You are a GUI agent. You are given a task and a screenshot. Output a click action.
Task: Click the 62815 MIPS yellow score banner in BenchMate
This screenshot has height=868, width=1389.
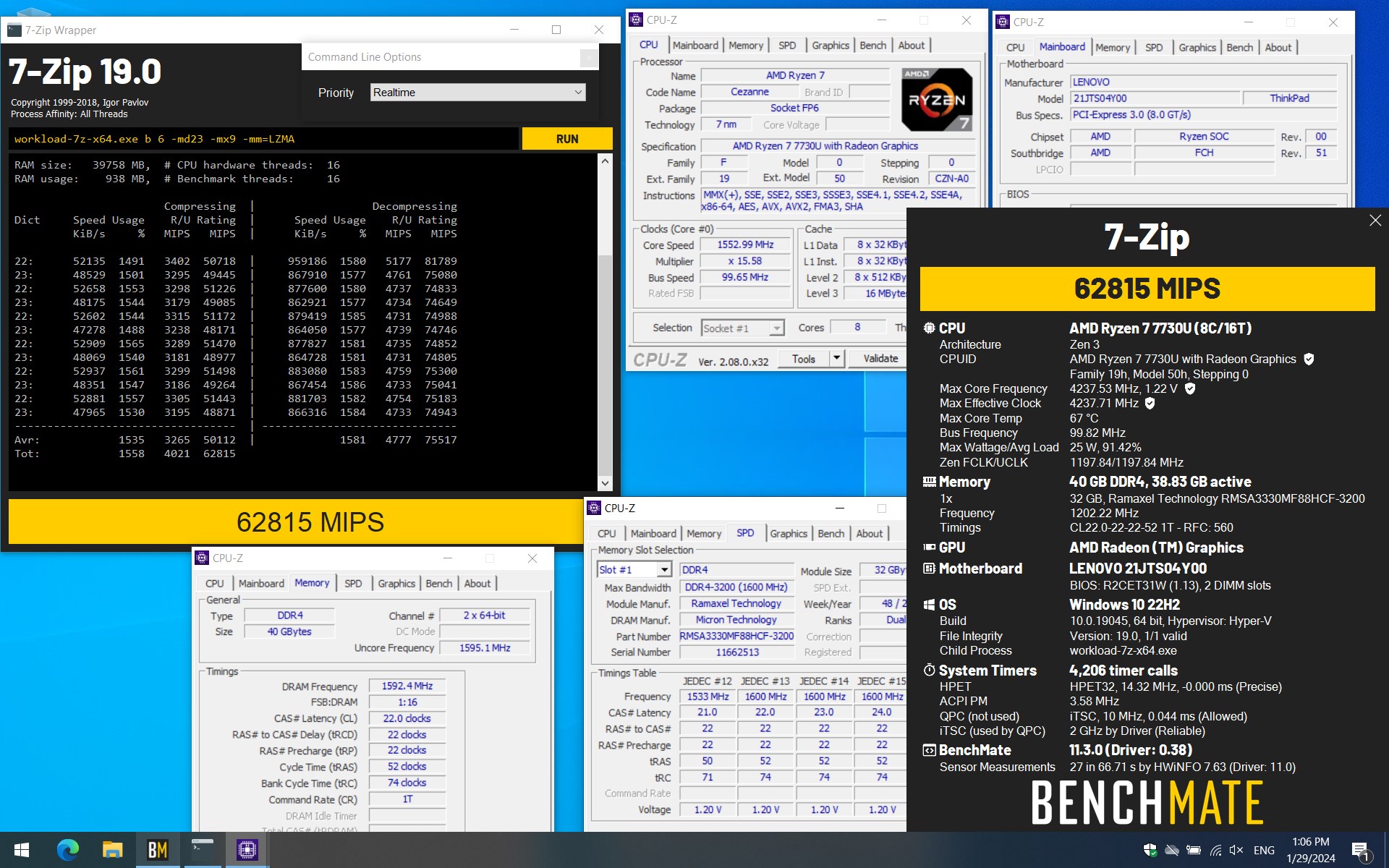pyautogui.click(x=1147, y=289)
